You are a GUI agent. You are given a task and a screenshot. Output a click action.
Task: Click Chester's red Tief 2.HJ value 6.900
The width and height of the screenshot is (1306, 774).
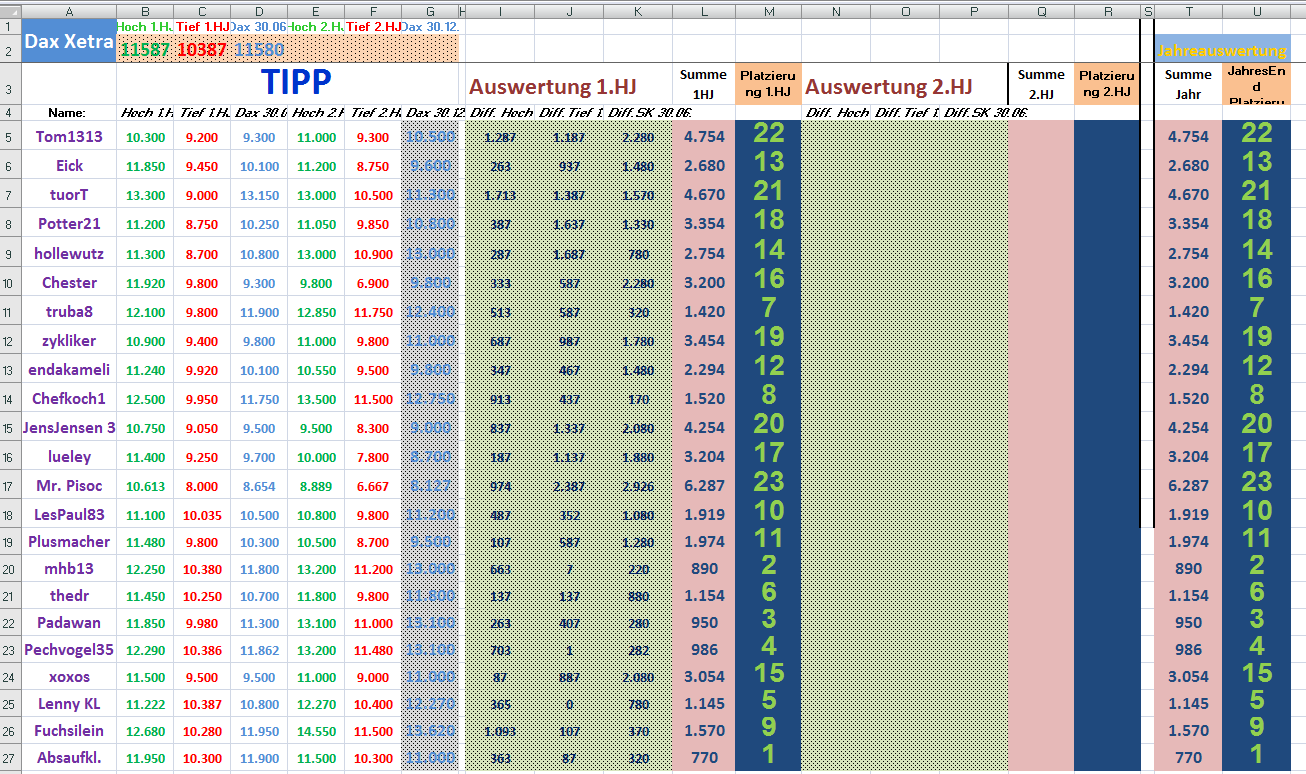pos(373,283)
